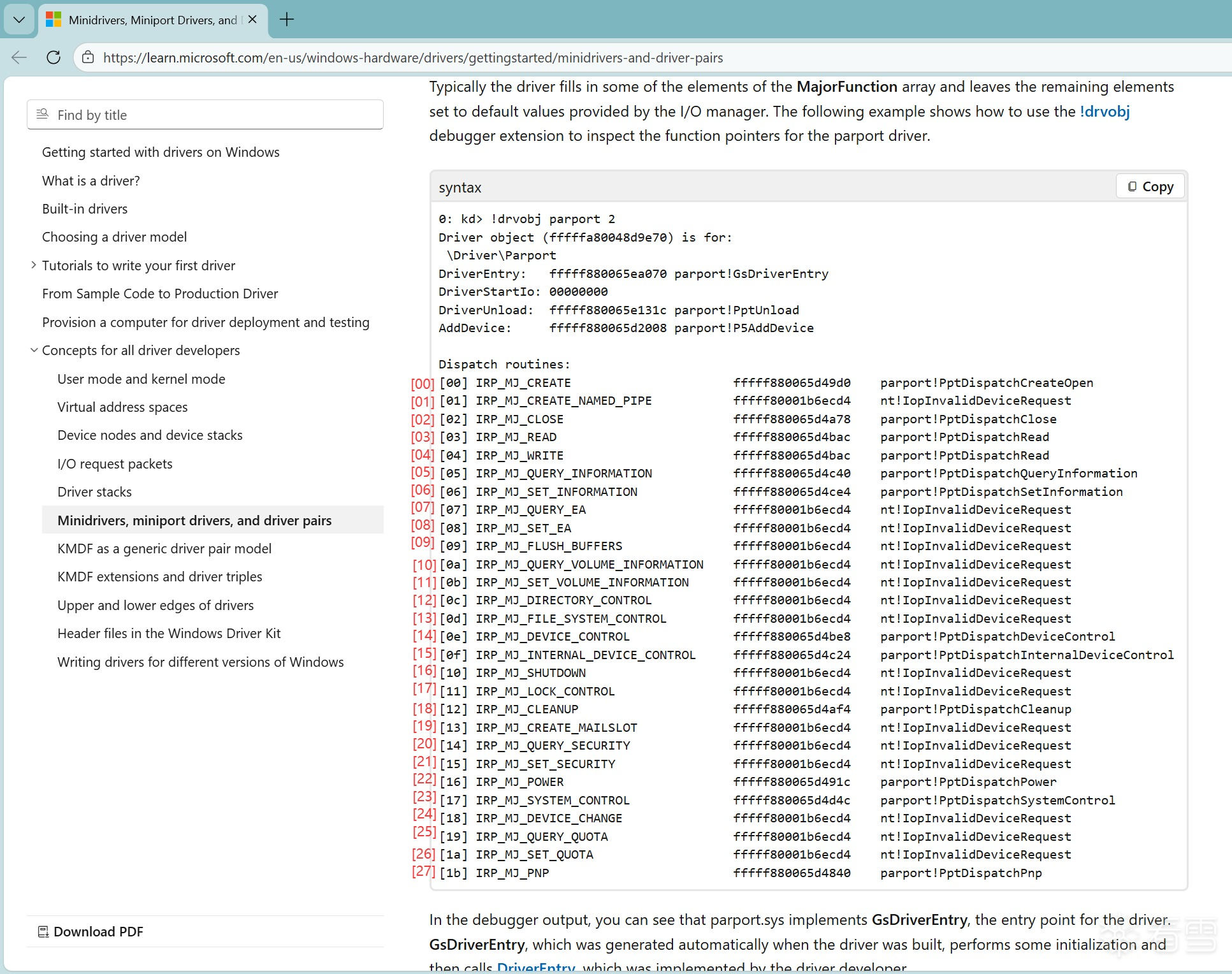Click the site information lock icon

88,57
